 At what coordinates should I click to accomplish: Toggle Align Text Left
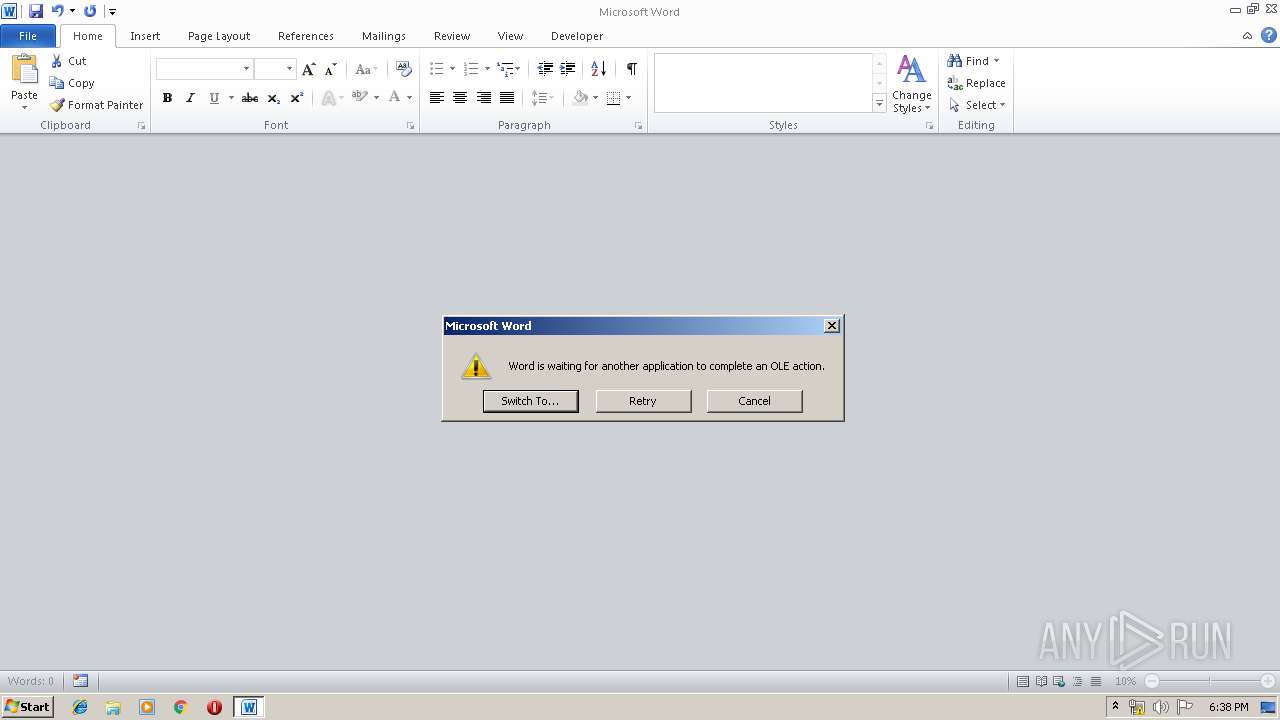(x=437, y=98)
